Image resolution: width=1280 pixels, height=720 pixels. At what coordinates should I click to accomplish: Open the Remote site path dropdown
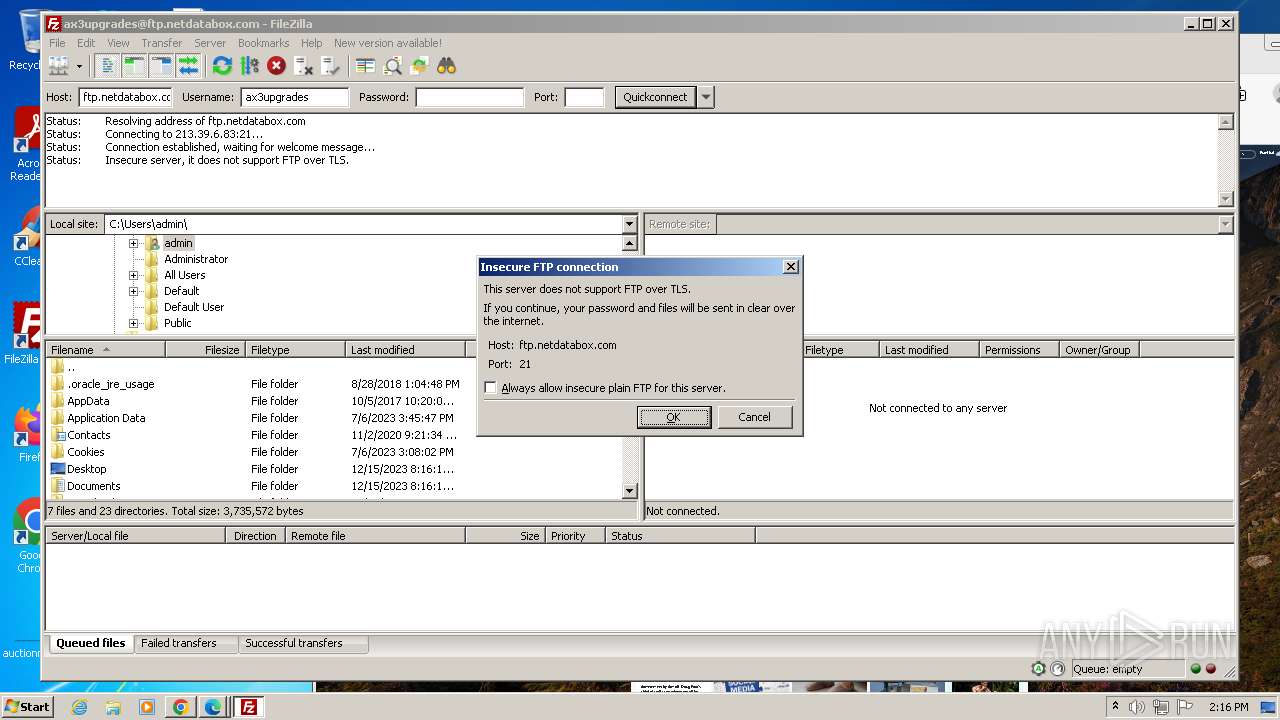pyautogui.click(x=1225, y=224)
